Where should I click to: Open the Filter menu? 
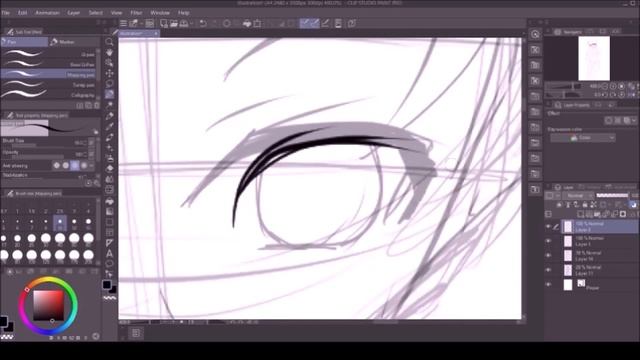click(136, 13)
